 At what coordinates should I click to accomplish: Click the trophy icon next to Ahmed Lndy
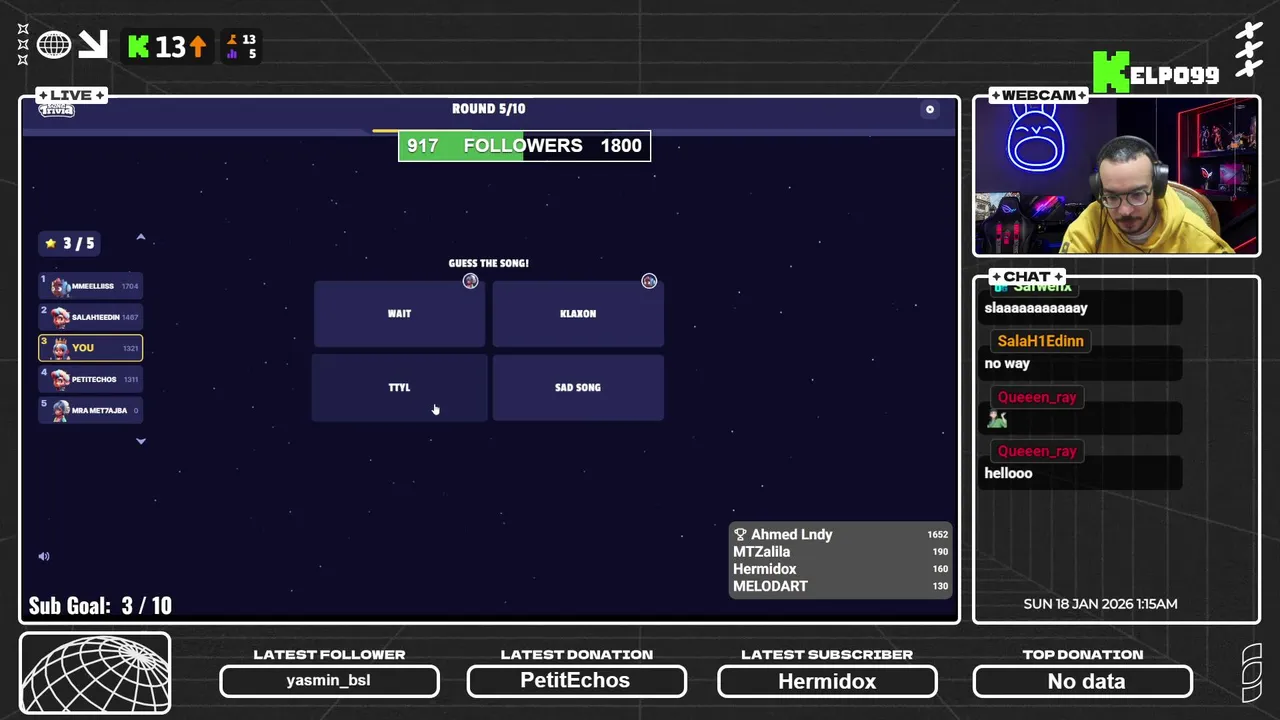pos(740,534)
